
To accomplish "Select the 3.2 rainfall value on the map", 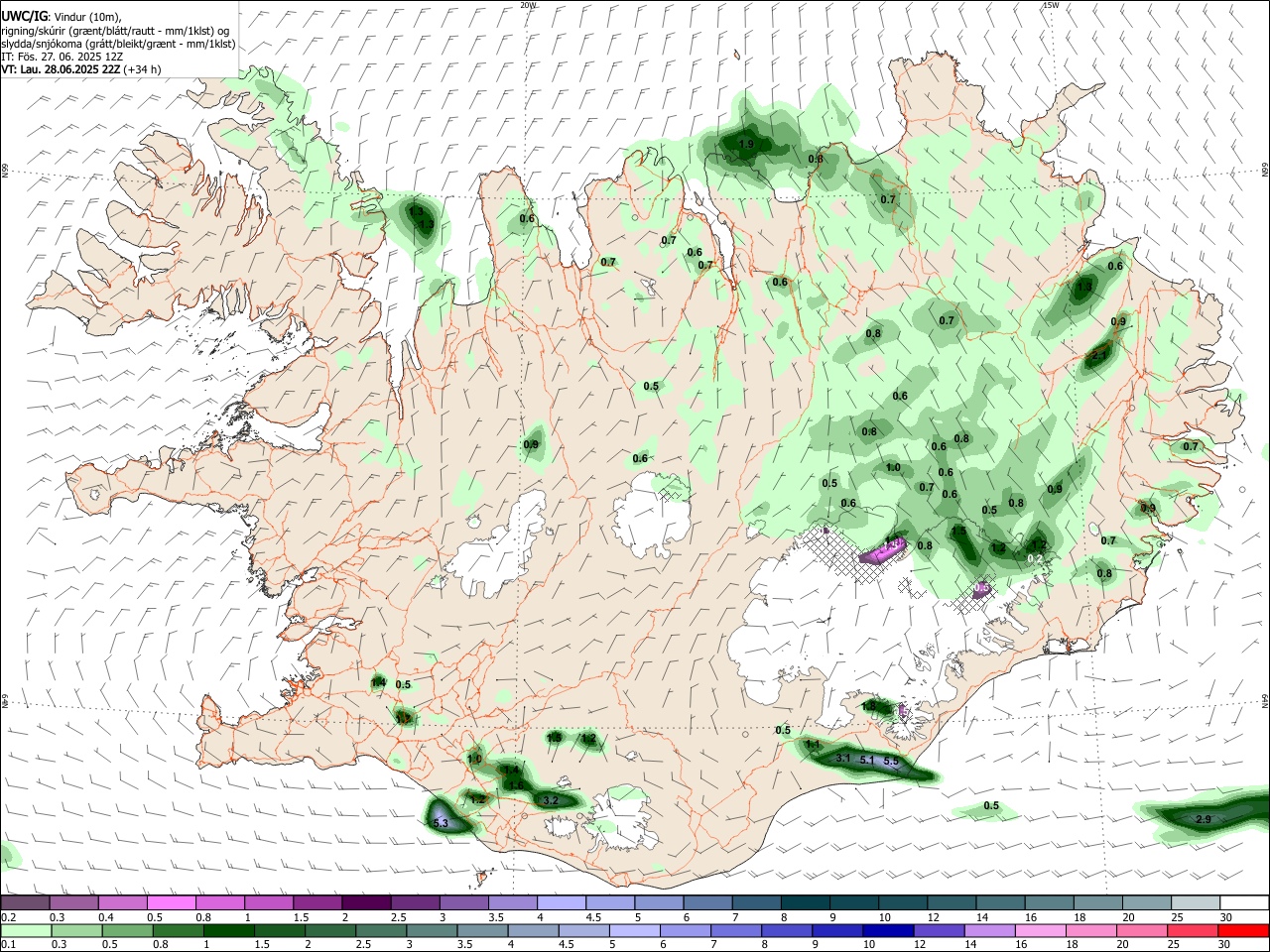I will tap(552, 799).
